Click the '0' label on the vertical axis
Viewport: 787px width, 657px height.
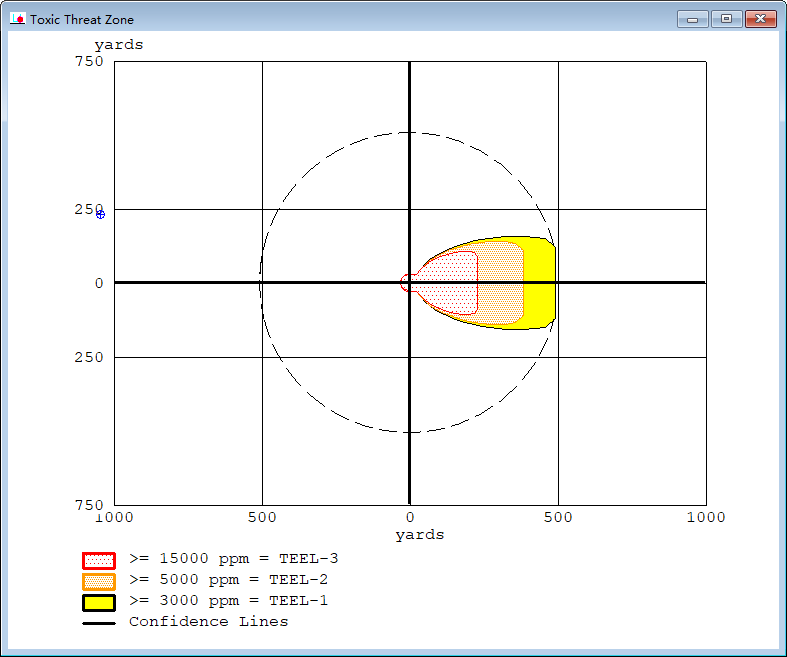click(99, 283)
